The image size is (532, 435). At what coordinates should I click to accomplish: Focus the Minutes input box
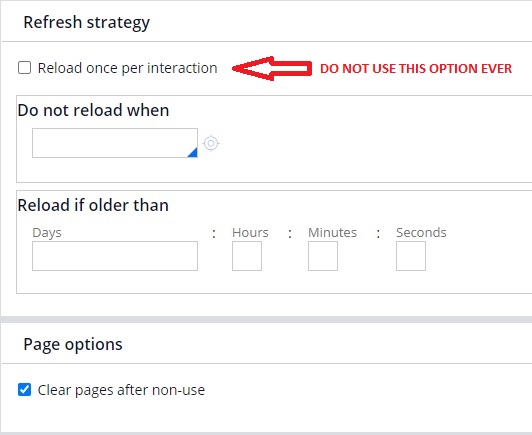[x=323, y=256]
